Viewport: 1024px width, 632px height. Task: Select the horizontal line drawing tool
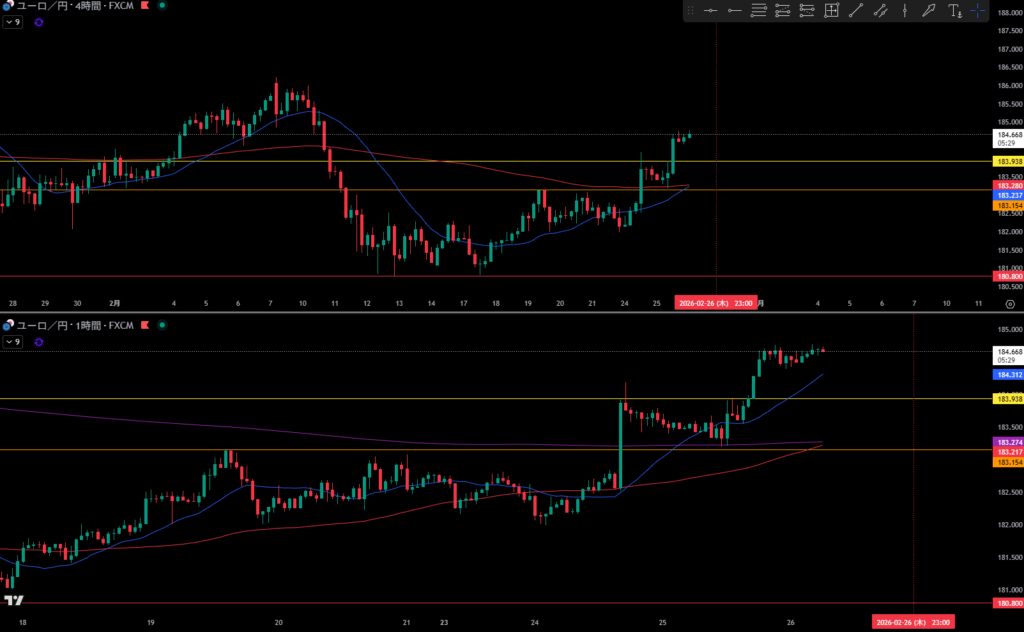click(710, 11)
